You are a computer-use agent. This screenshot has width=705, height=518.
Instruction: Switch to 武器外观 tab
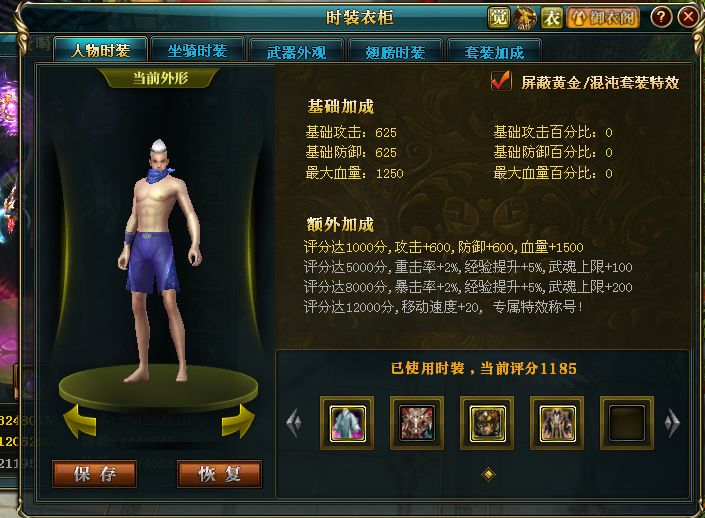[x=296, y=51]
